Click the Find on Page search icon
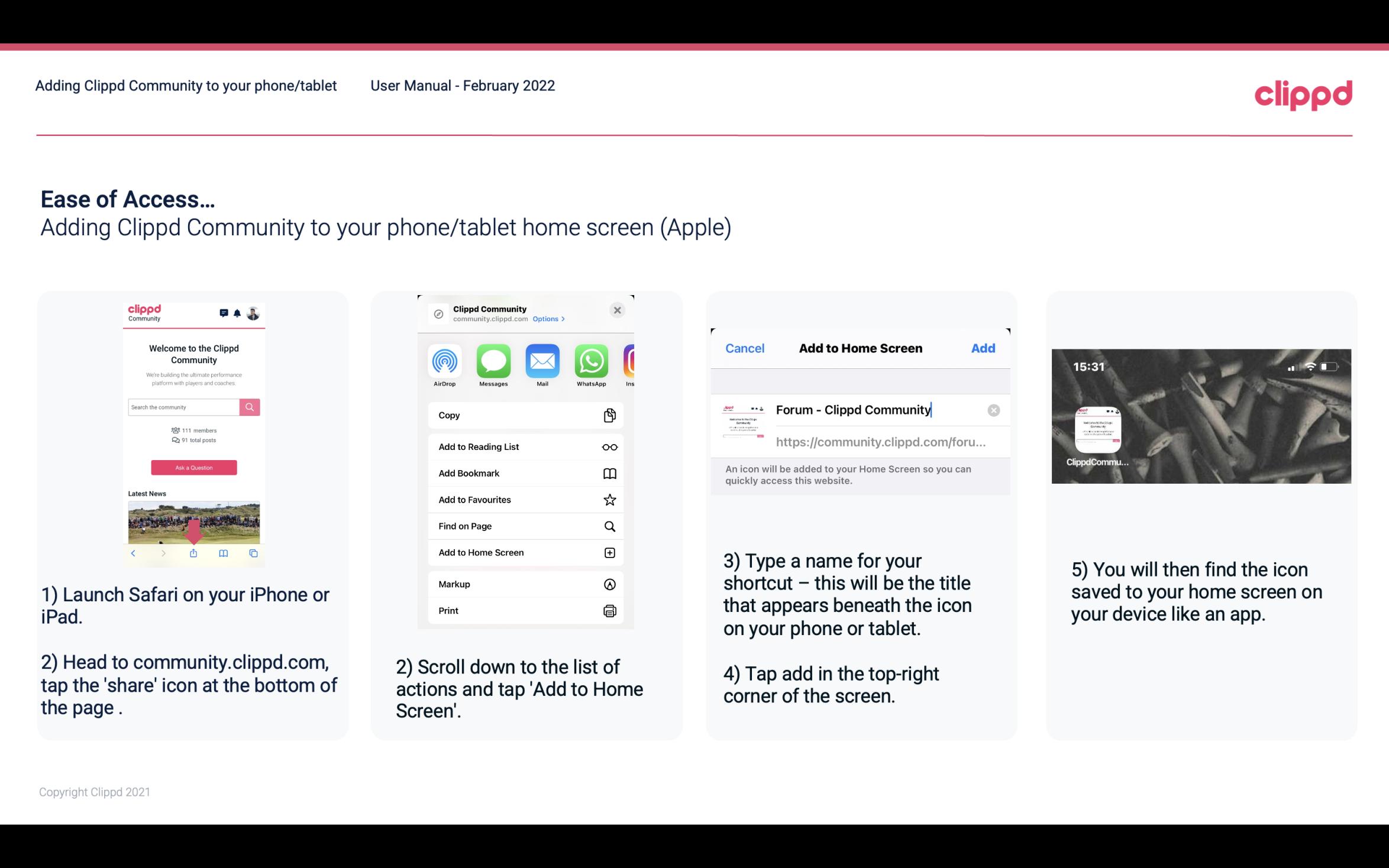The width and height of the screenshot is (1389, 868). pyautogui.click(x=609, y=525)
